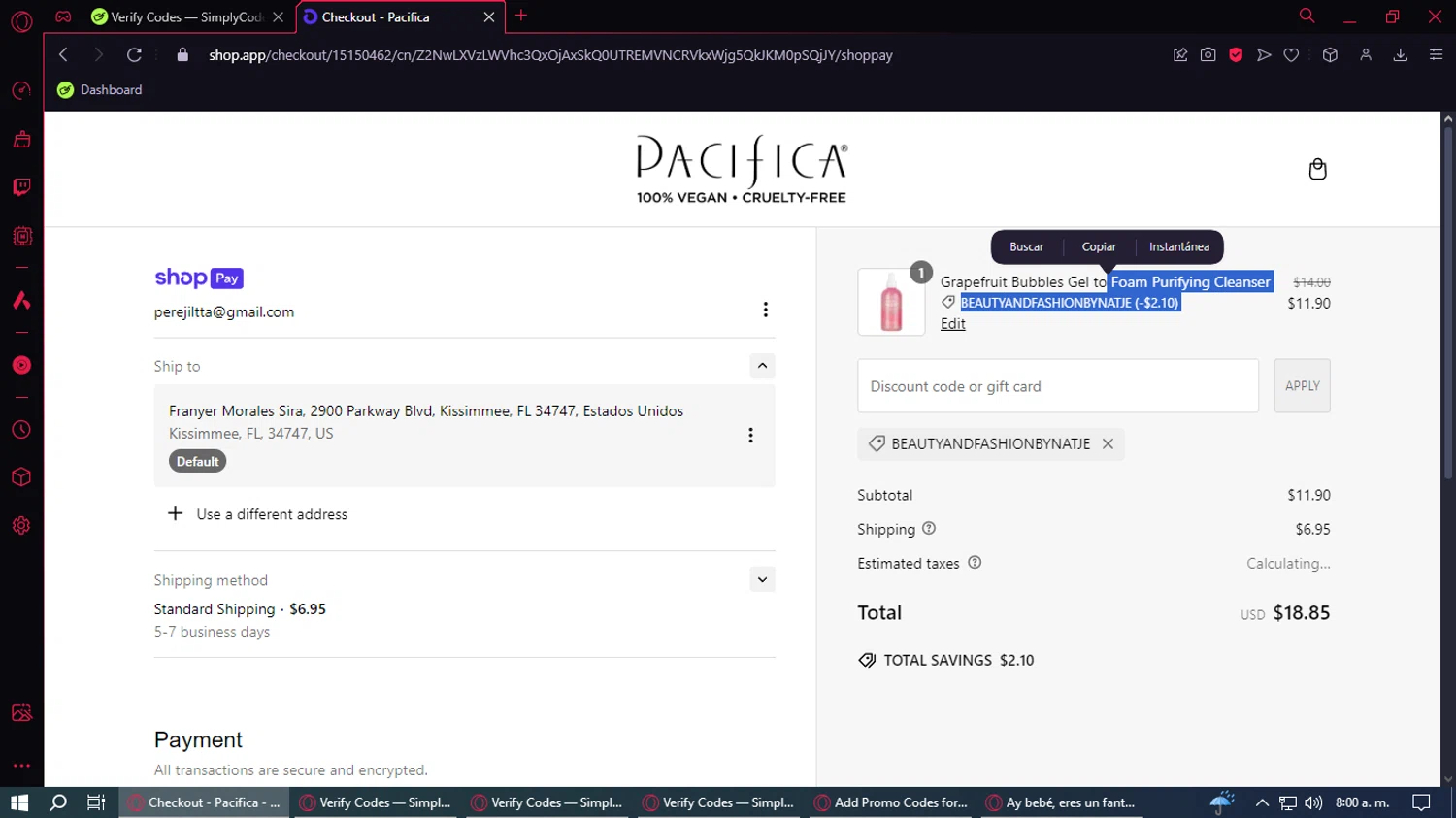Click the page vertical scrollbar

1448,302
